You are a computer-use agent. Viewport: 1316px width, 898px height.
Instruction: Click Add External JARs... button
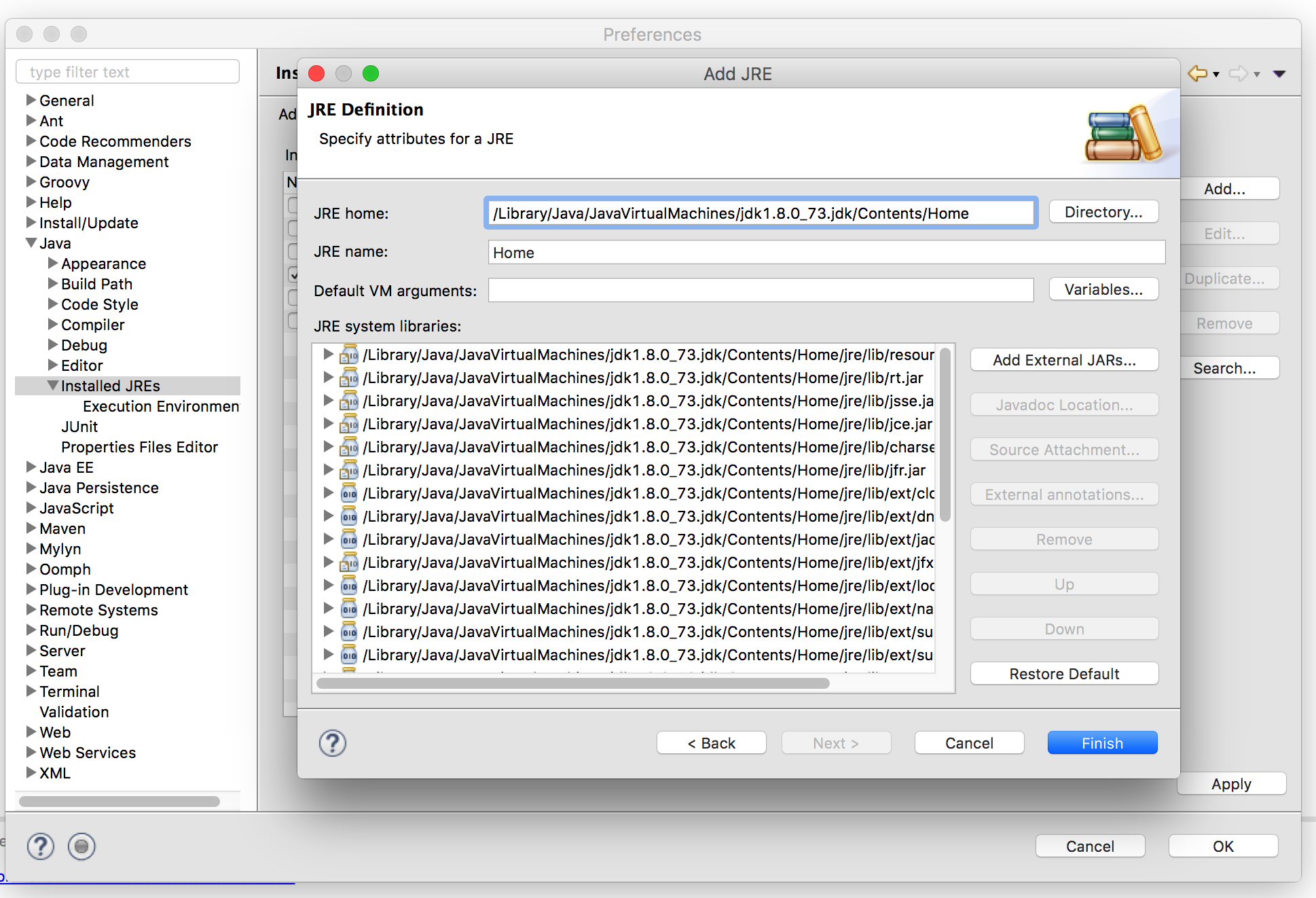coord(1064,360)
